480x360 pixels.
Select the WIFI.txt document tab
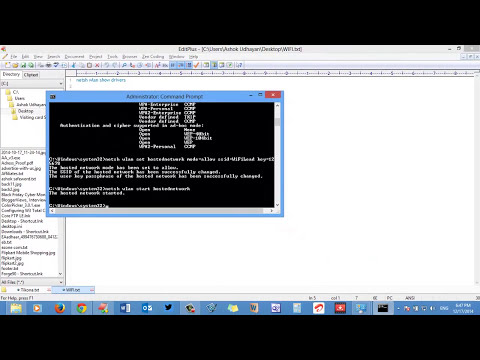point(73,290)
